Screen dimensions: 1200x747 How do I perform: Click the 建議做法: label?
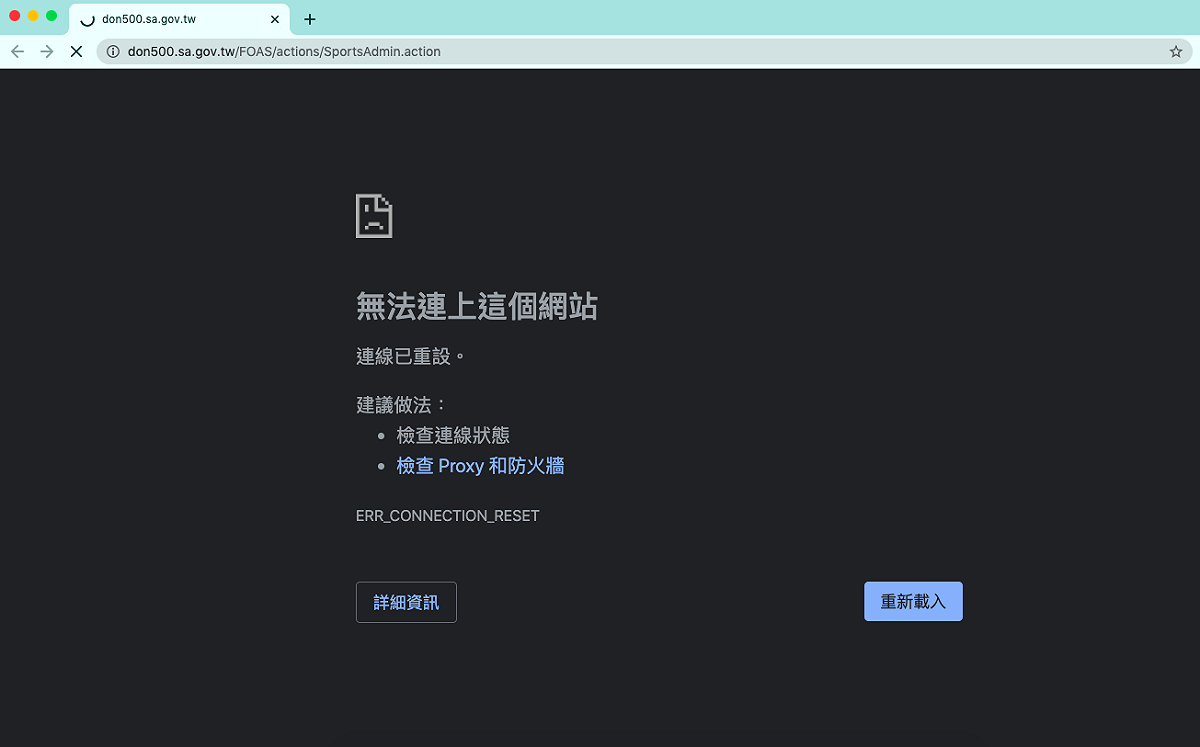tap(402, 405)
